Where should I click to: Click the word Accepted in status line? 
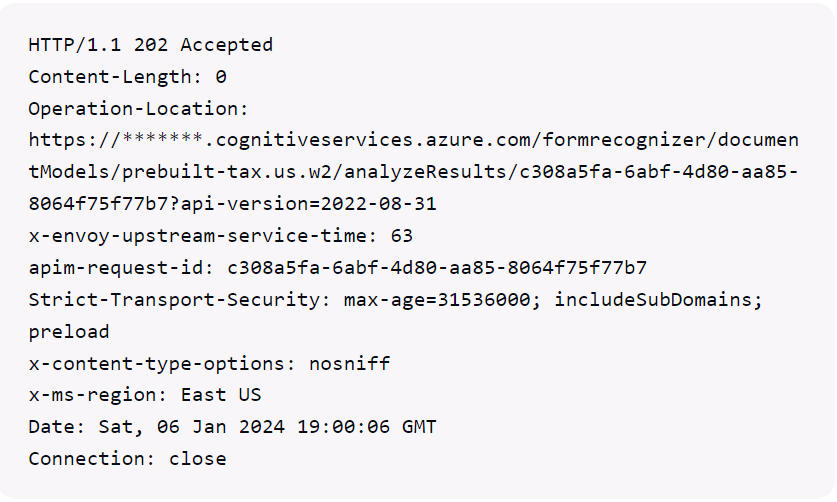pos(226,45)
